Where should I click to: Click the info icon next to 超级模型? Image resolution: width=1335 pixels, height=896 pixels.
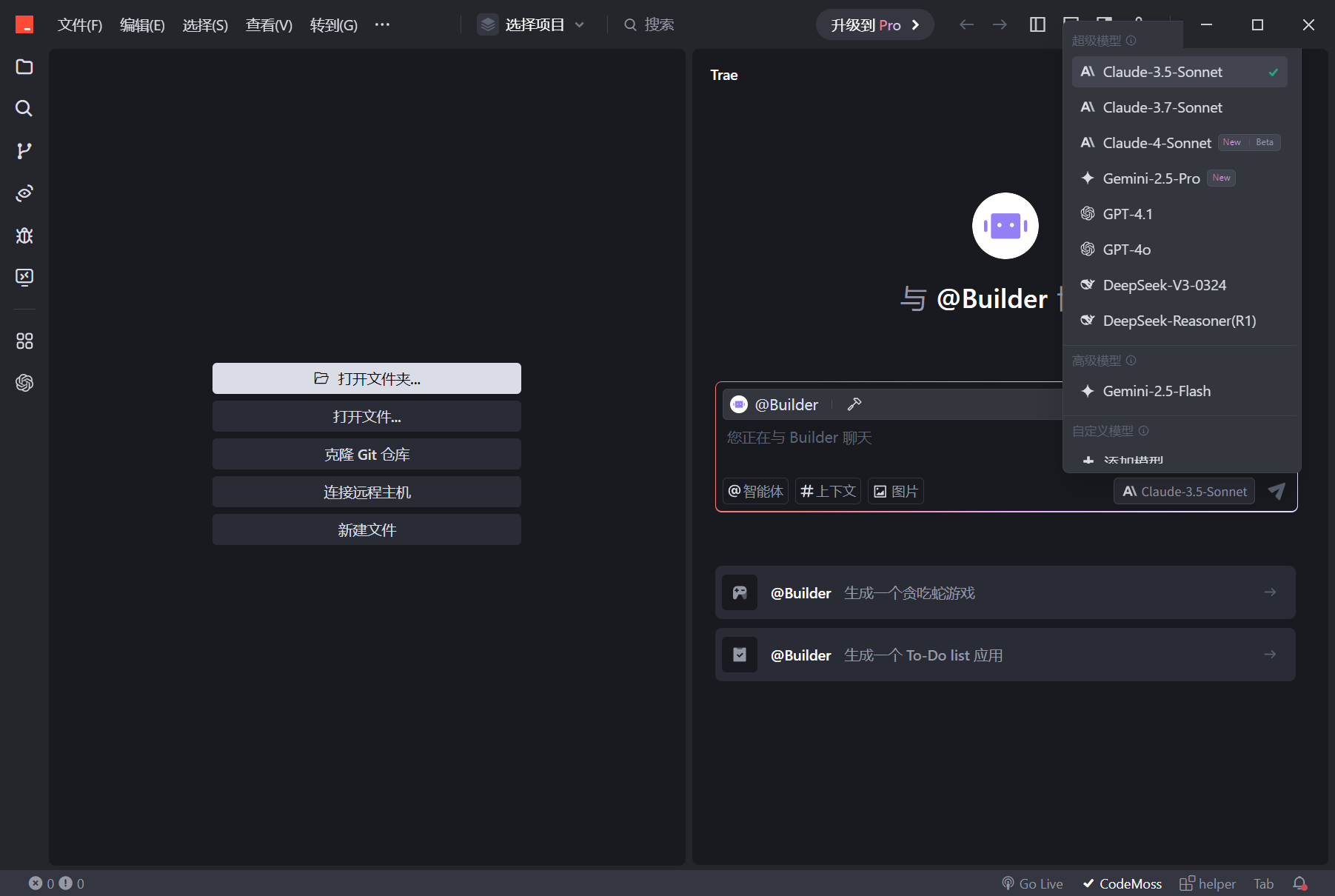pos(1131,40)
